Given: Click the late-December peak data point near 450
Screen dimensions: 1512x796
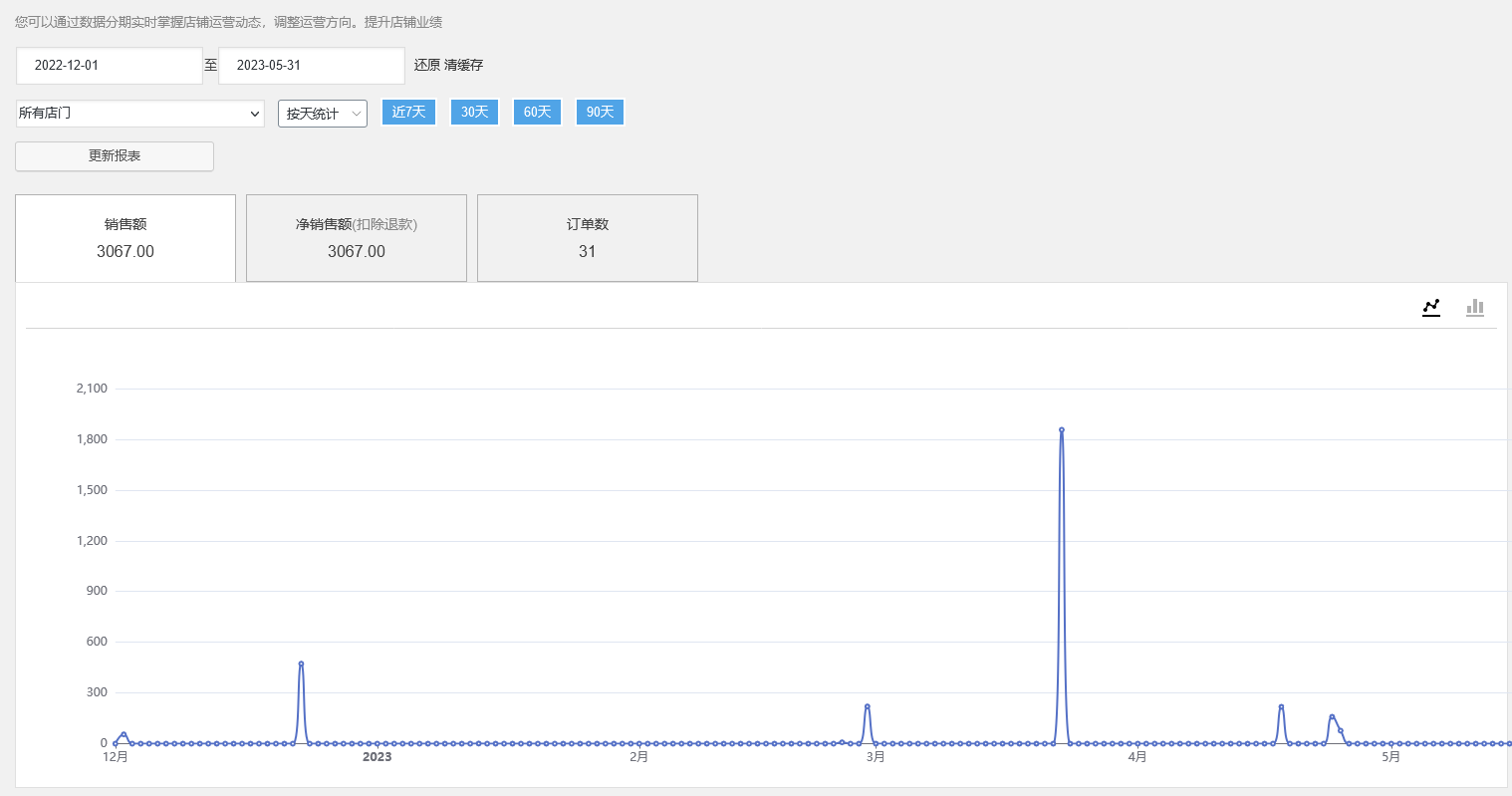Looking at the screenshot, I should pos(301,663).
